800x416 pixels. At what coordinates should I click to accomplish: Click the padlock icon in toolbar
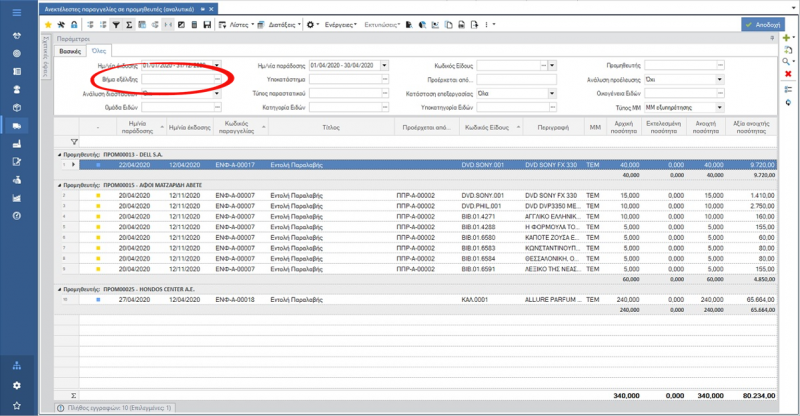(x=74, y=25)
